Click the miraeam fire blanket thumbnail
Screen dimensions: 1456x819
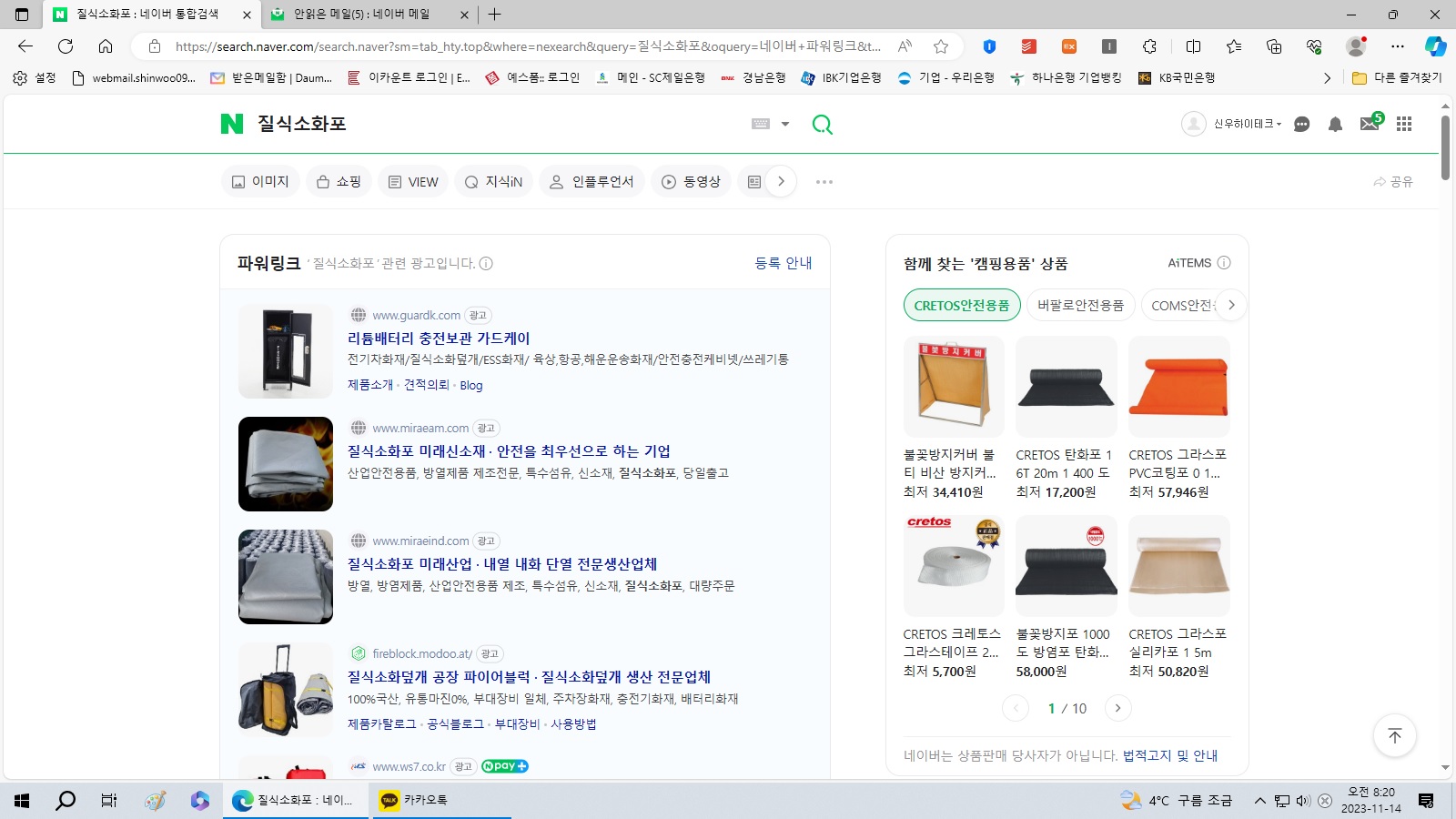[286, 464]
